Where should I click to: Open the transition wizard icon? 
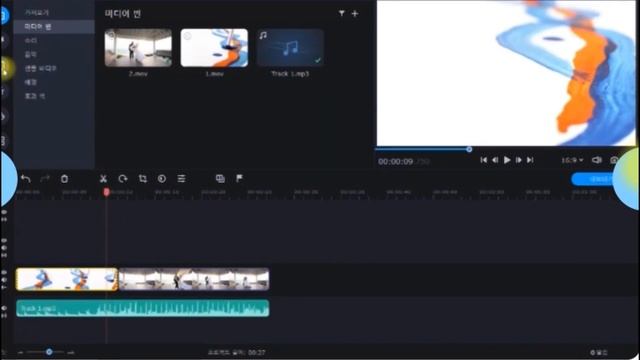(x=220, y=179)
